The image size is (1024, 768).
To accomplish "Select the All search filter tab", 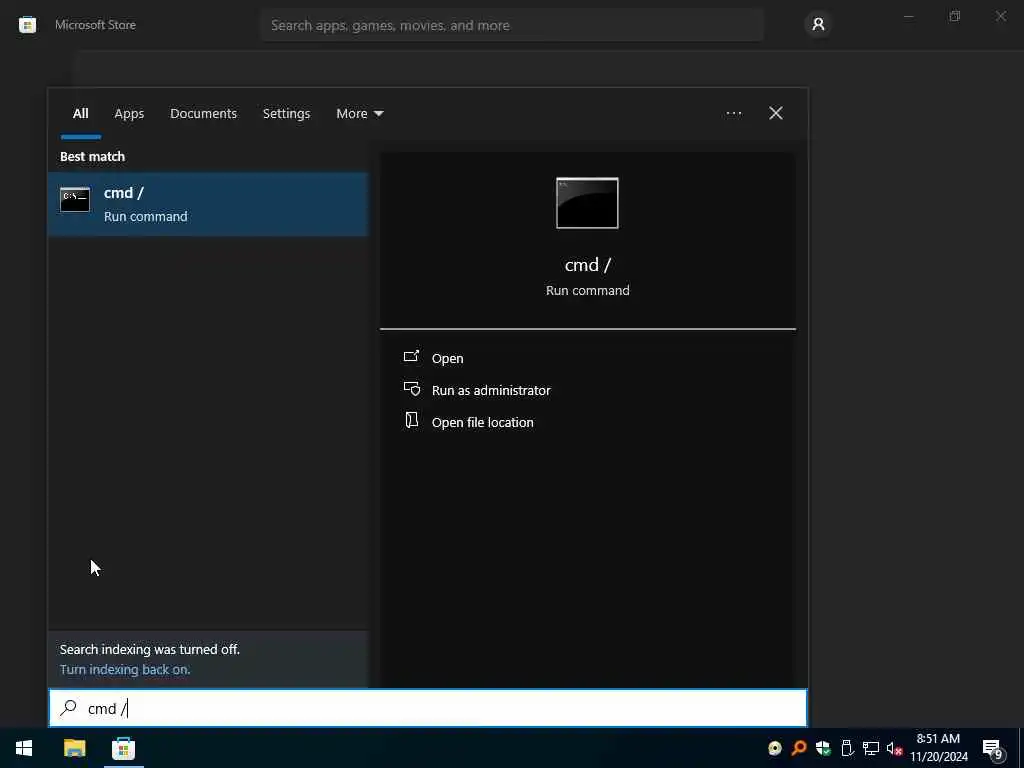I will [80, 114].
